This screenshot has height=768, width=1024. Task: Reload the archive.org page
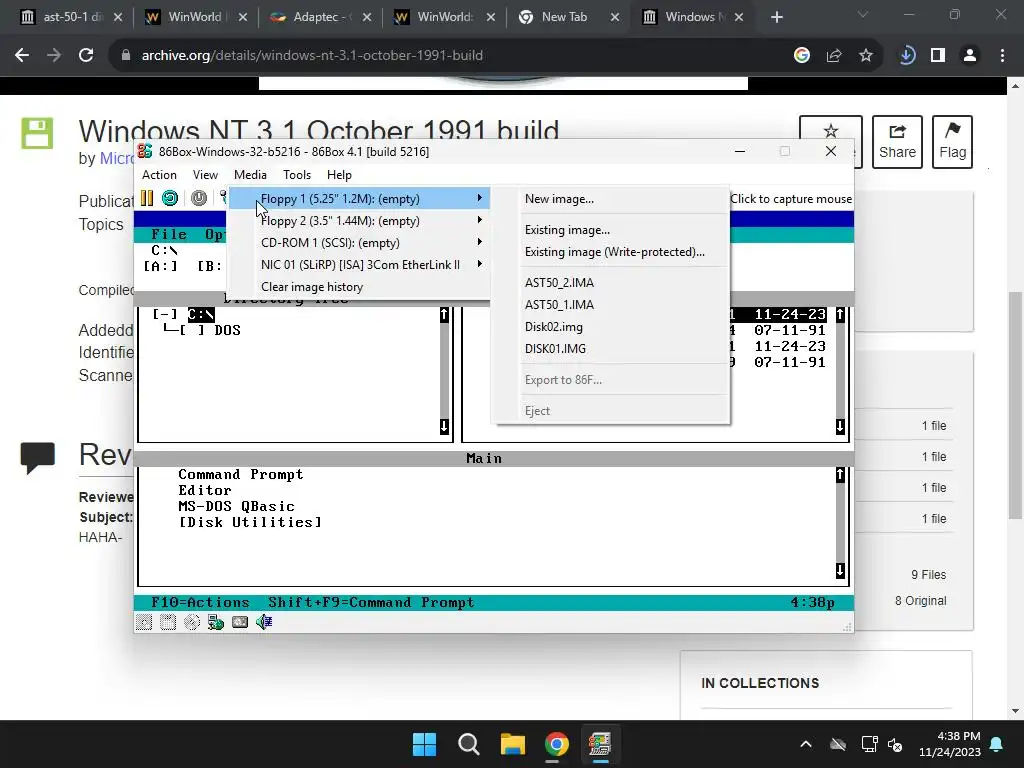coord(86,56)
